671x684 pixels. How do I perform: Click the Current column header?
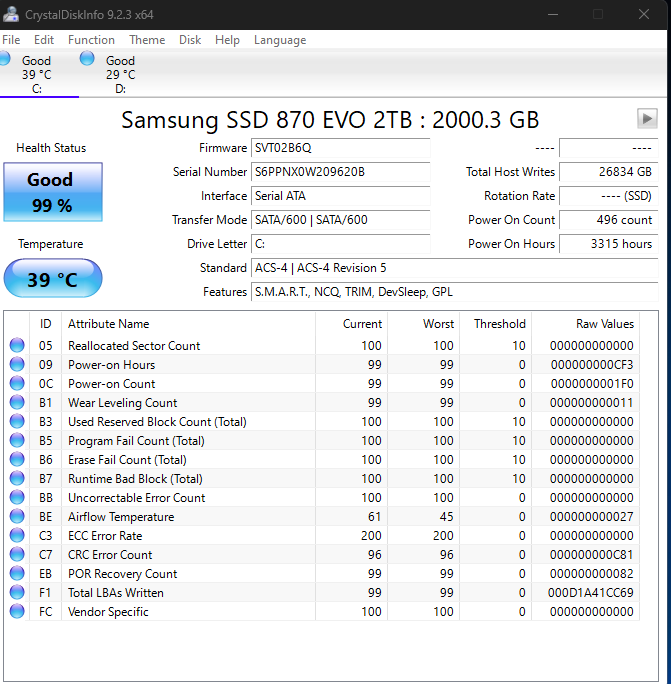[352, 324]
